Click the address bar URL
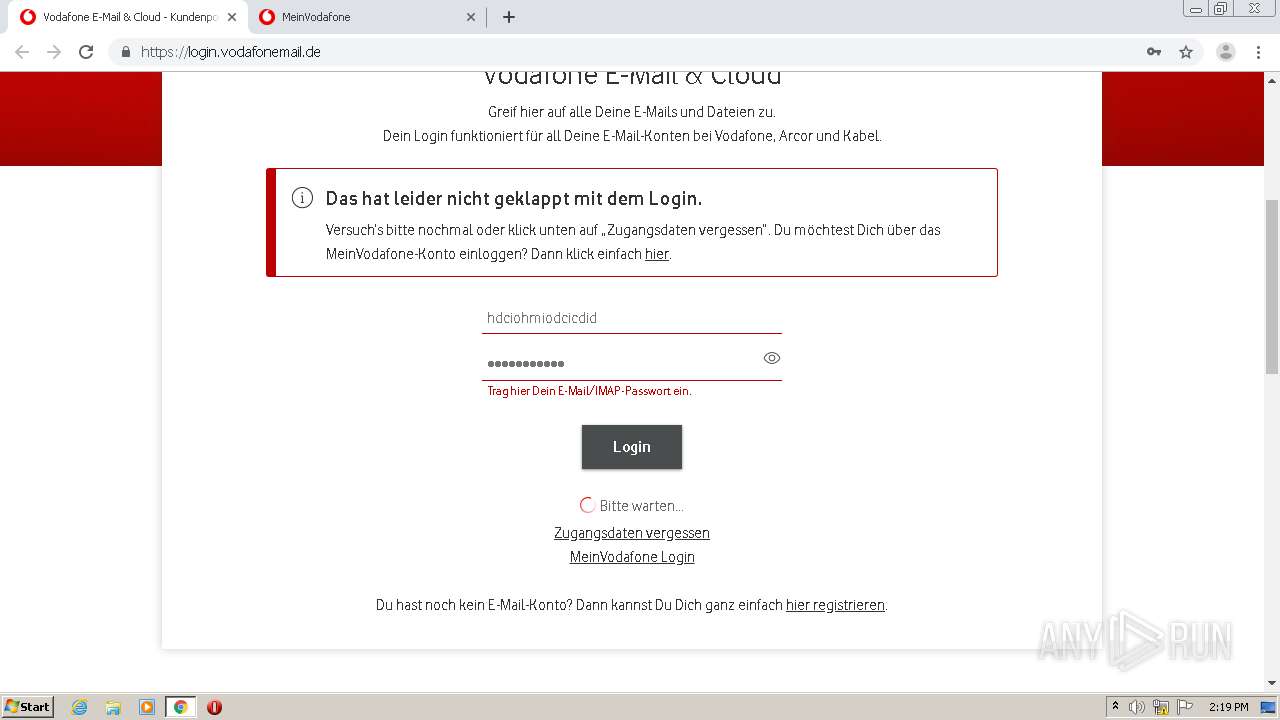 tap(231, 52)
